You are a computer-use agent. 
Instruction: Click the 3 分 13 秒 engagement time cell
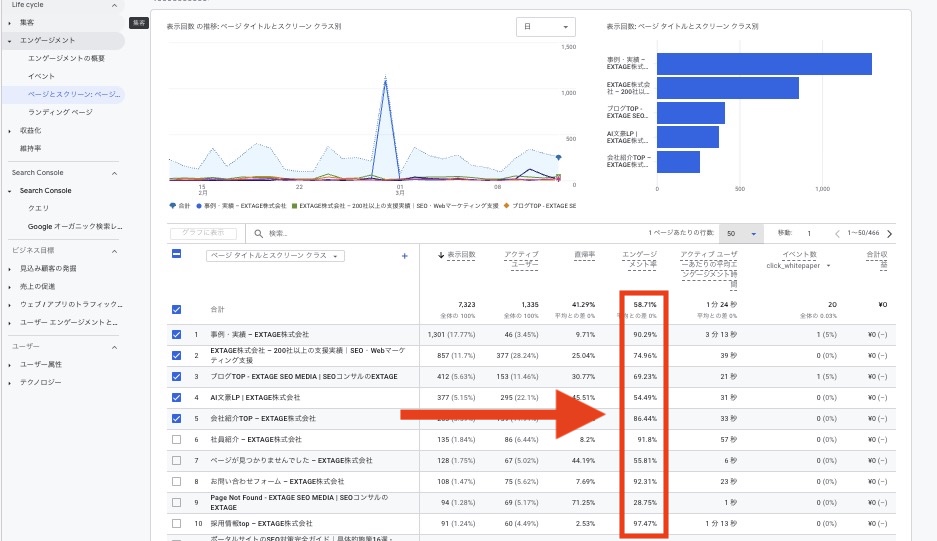(721, 335)
